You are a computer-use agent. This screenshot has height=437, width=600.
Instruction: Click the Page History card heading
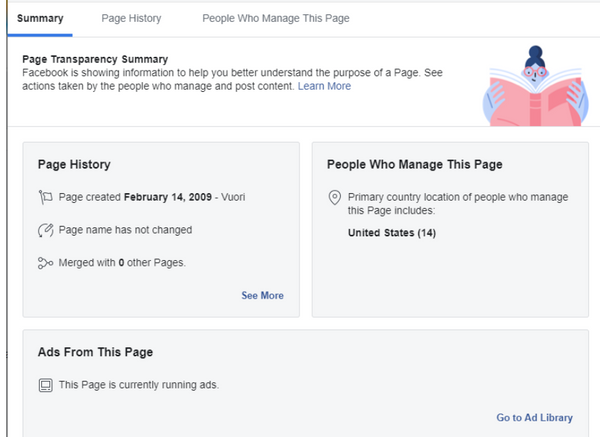coord(74,164)
